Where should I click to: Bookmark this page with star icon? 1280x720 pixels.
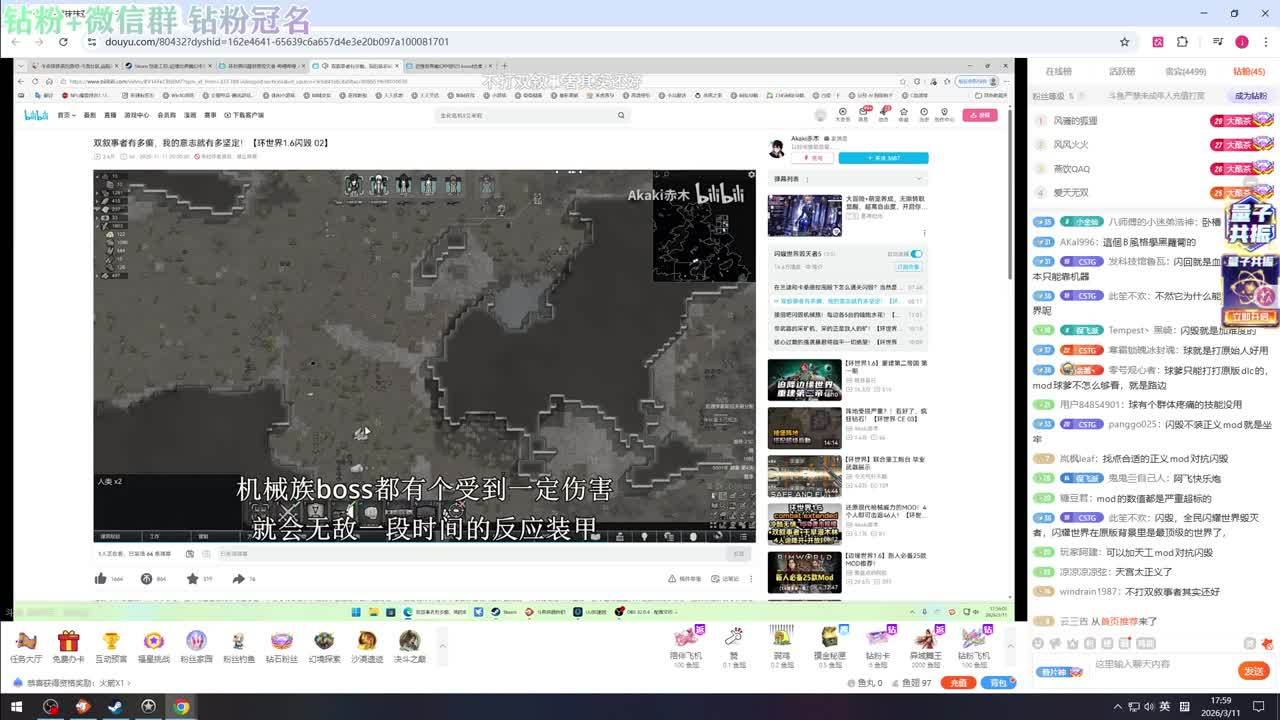1124,42
